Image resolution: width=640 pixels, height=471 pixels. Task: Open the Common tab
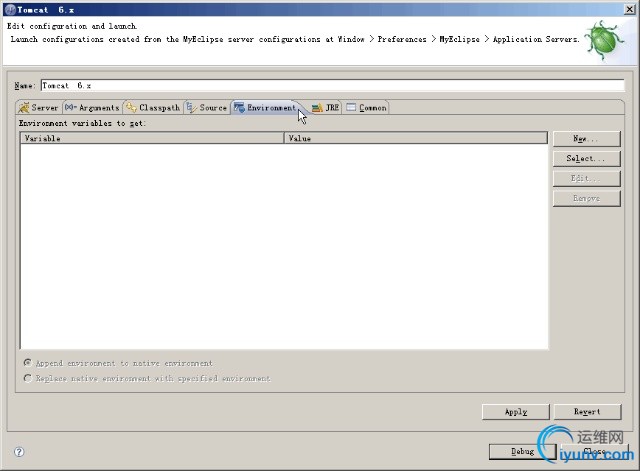tap(366, 107)
